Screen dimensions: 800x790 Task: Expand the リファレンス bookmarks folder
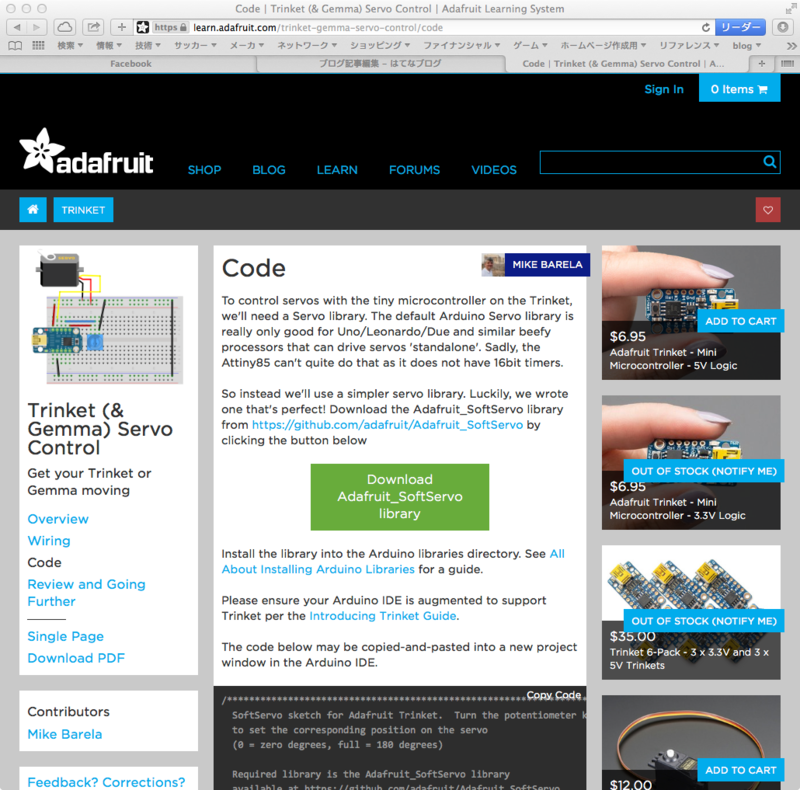coord(689,45)
